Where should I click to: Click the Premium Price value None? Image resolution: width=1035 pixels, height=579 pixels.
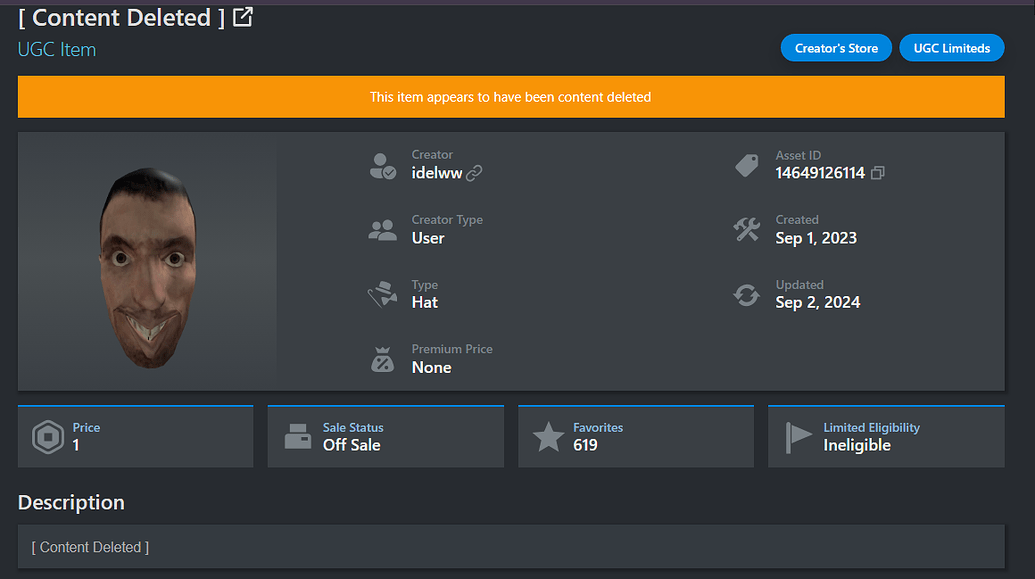click(432, 368)
